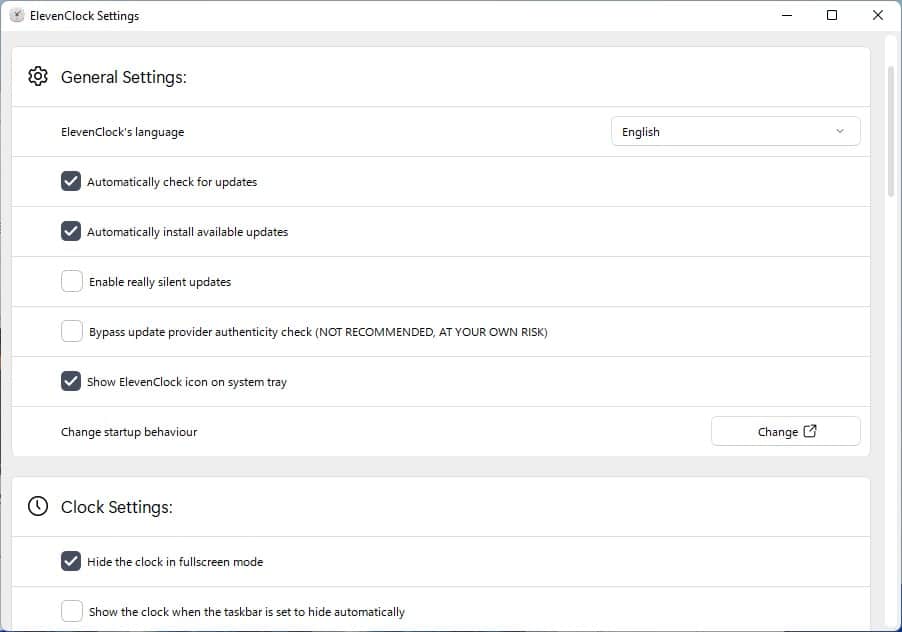
Task: Maximize the ElevenClock Settings window
Action: (832, 16)
